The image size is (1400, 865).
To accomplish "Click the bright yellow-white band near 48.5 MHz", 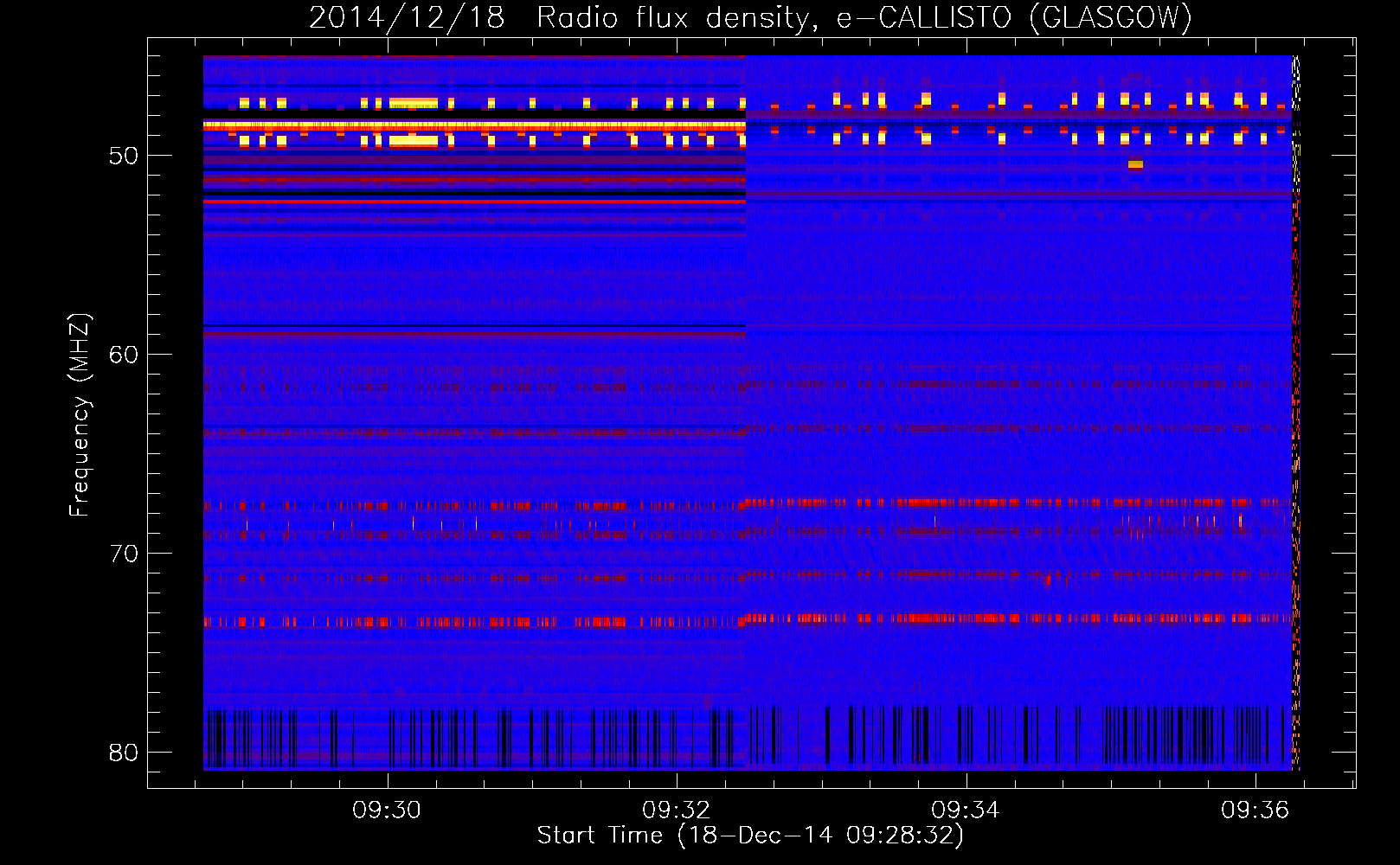I will point(474,125).
